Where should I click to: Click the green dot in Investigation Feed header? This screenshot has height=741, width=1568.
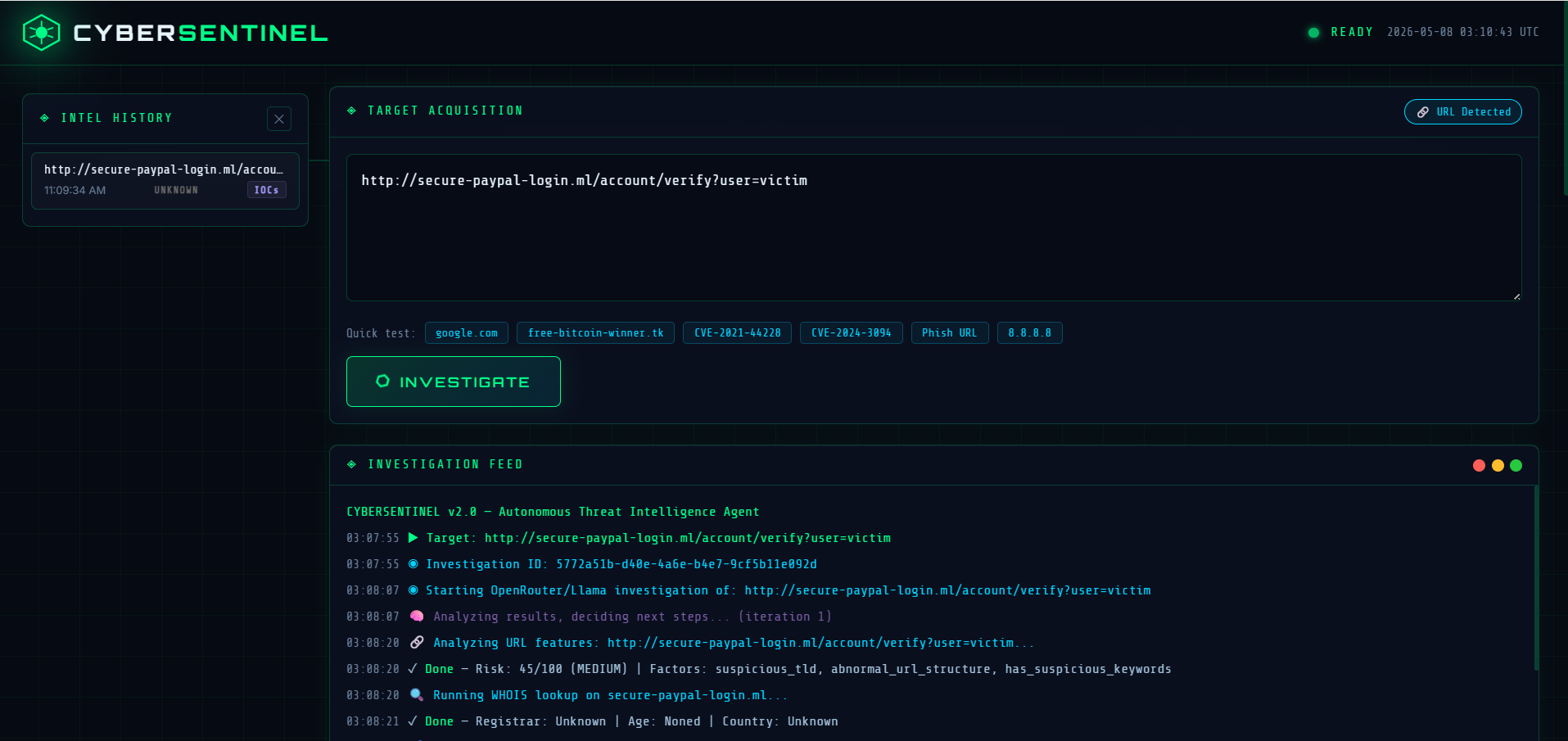tap(1516, 465)
